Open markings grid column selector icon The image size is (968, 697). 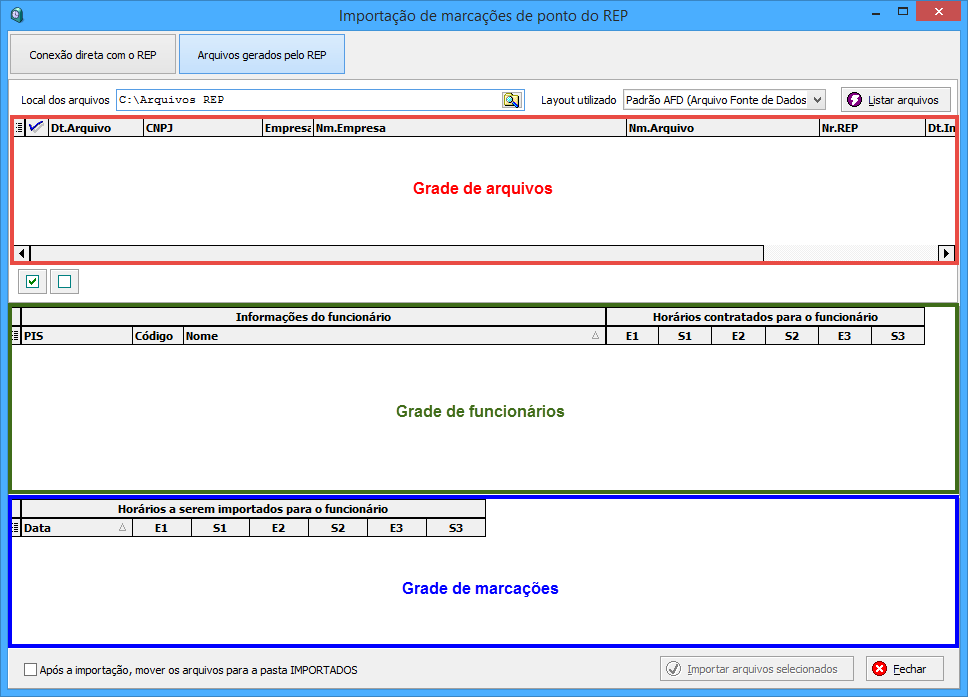pos(16,528)
